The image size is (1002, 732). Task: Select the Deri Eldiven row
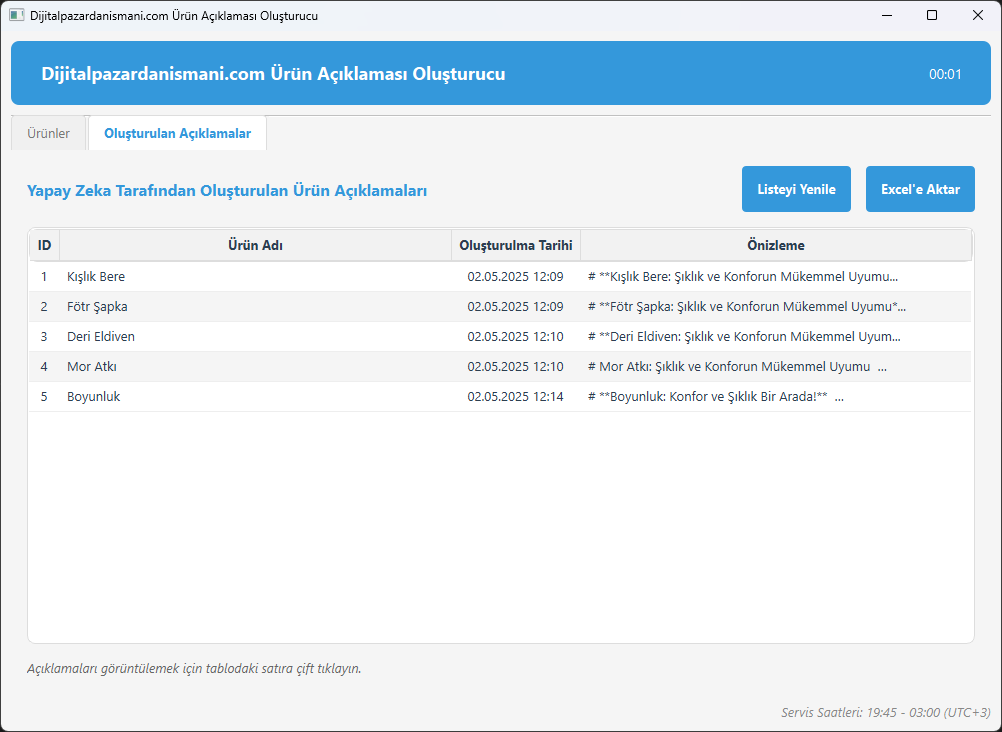pos(500,337)
